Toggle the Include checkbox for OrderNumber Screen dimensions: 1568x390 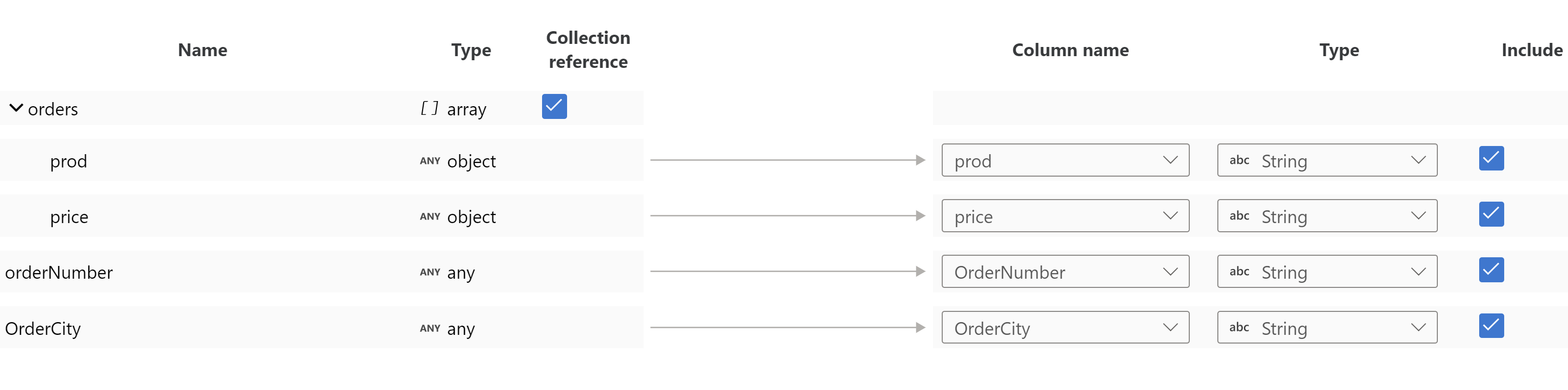point(1491,270)
